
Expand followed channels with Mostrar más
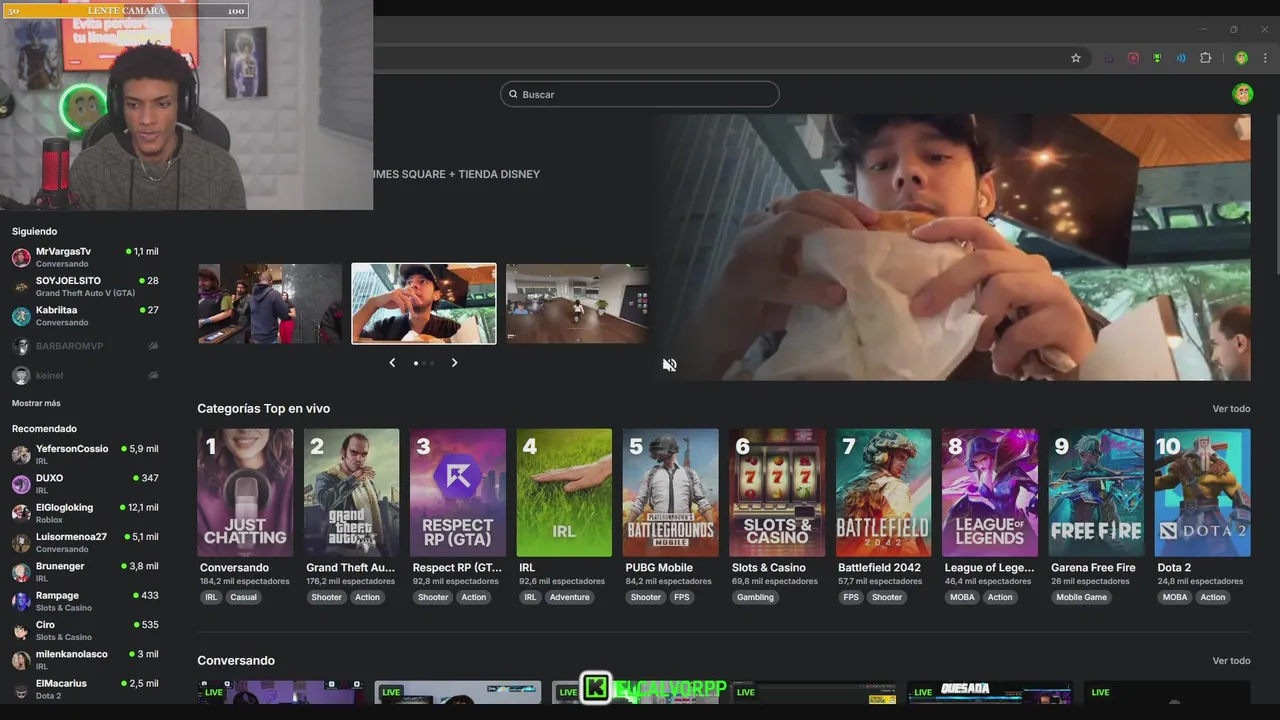[x=36, y=403]
